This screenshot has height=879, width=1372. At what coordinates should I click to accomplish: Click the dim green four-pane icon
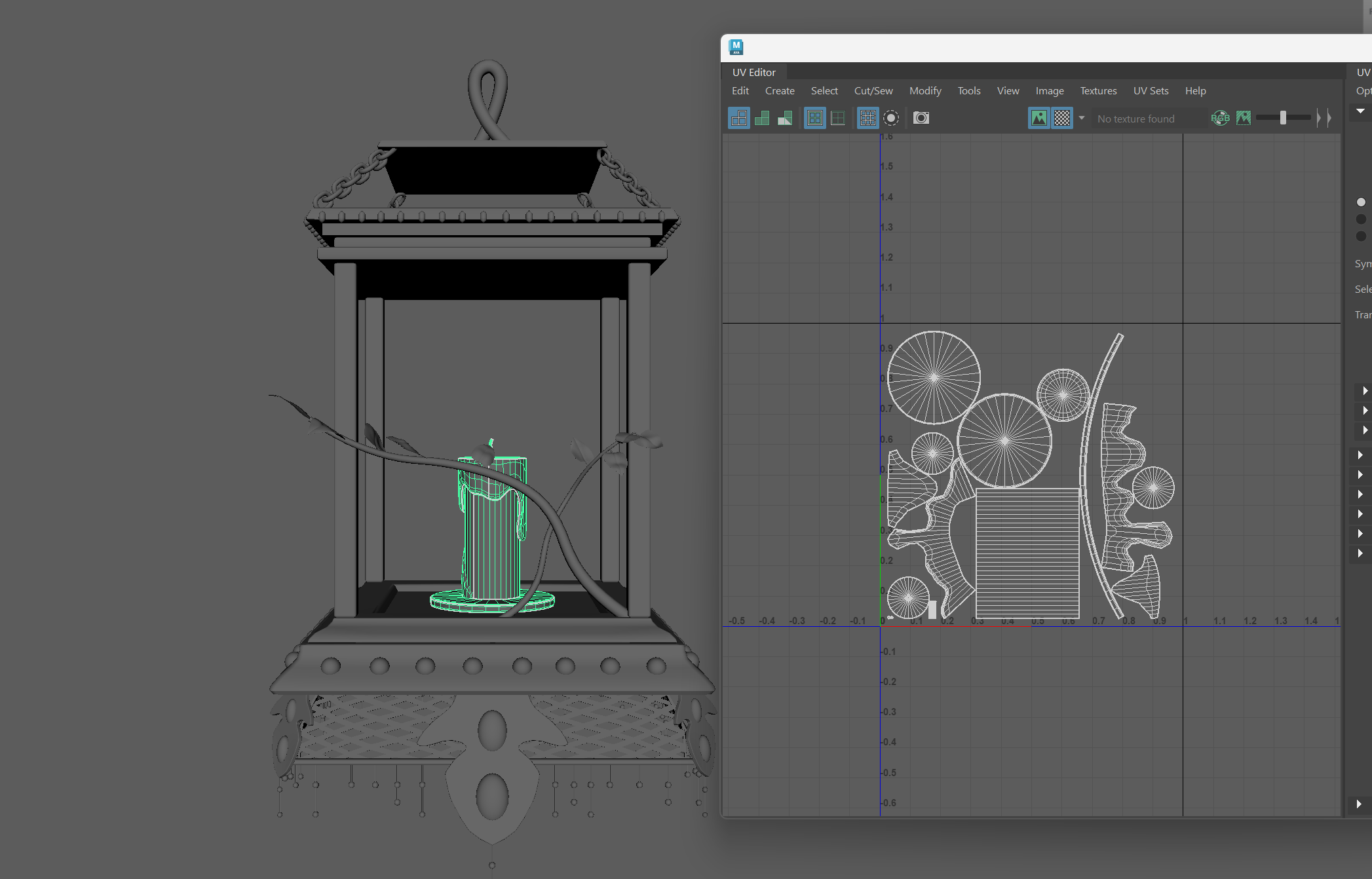click(x=838, y=119)
